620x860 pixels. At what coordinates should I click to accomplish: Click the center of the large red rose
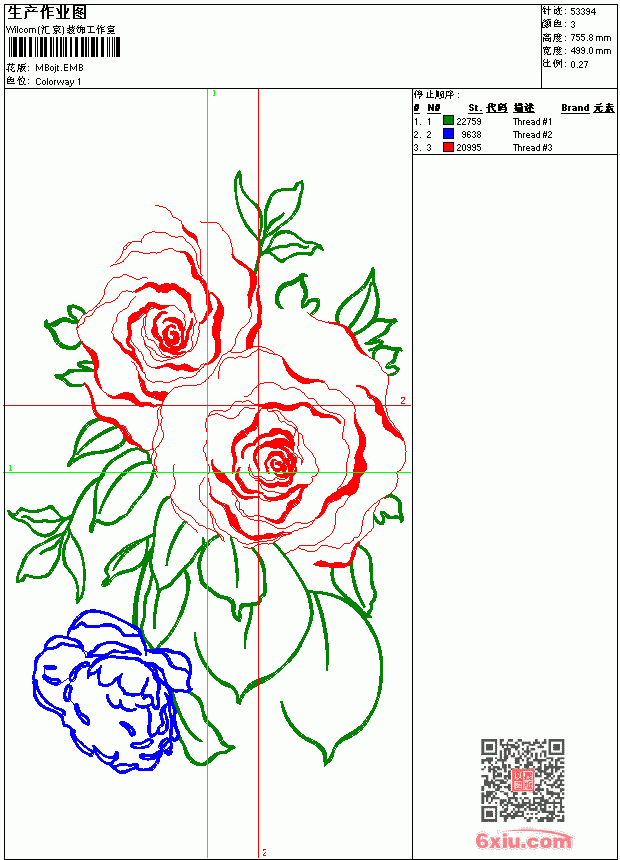278,463
